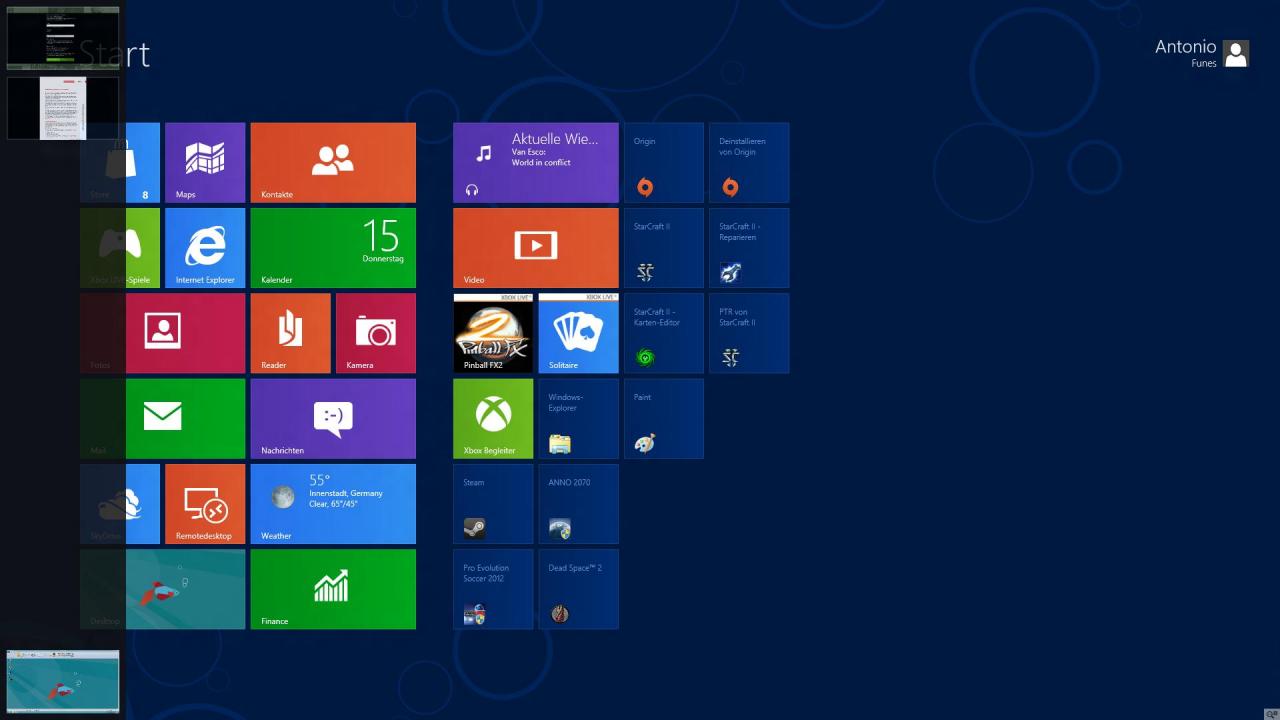
Task: Launch the Paint tile
Action: (664, 418)
